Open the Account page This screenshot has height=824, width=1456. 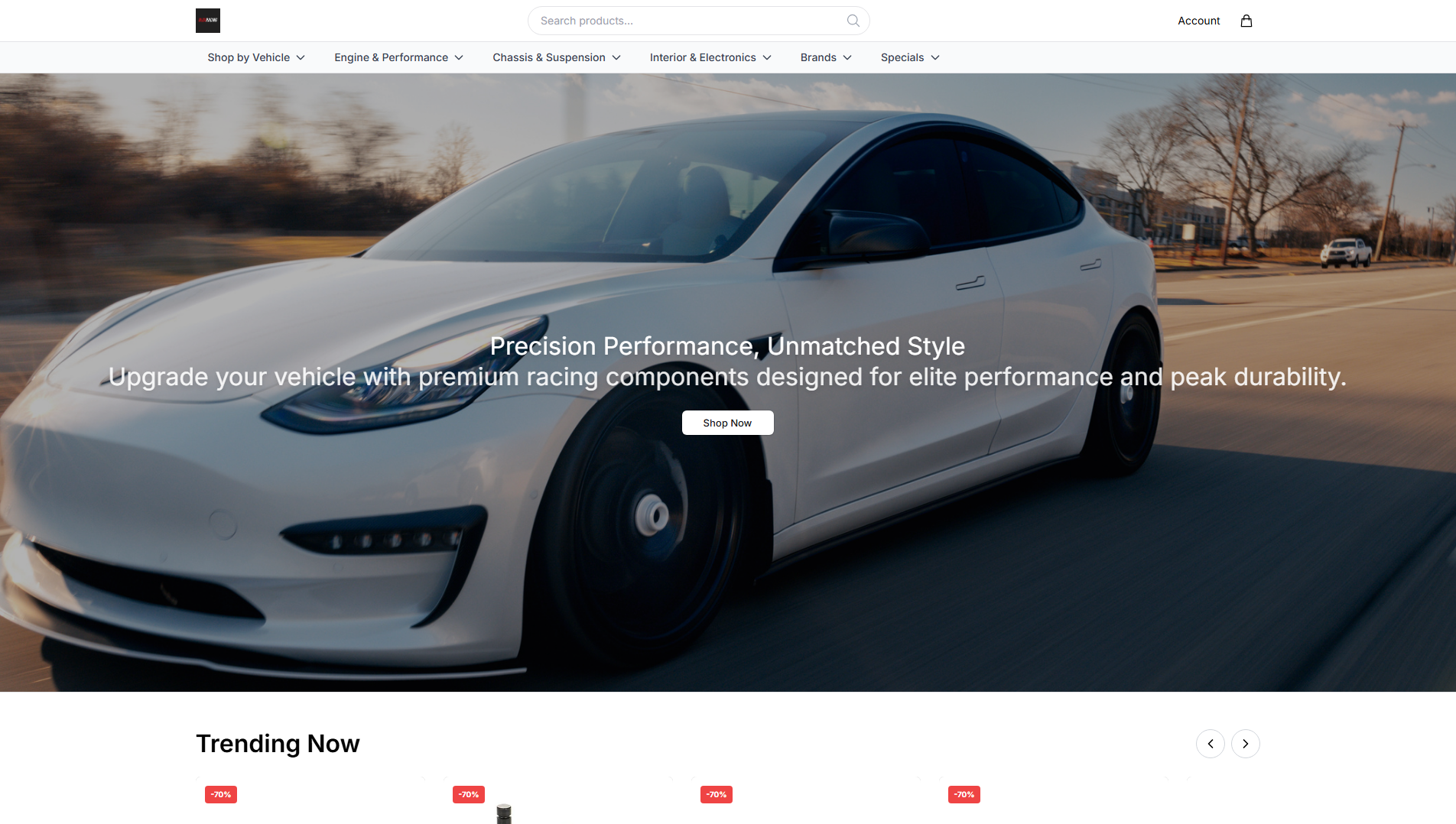(x=1198, y=21)
